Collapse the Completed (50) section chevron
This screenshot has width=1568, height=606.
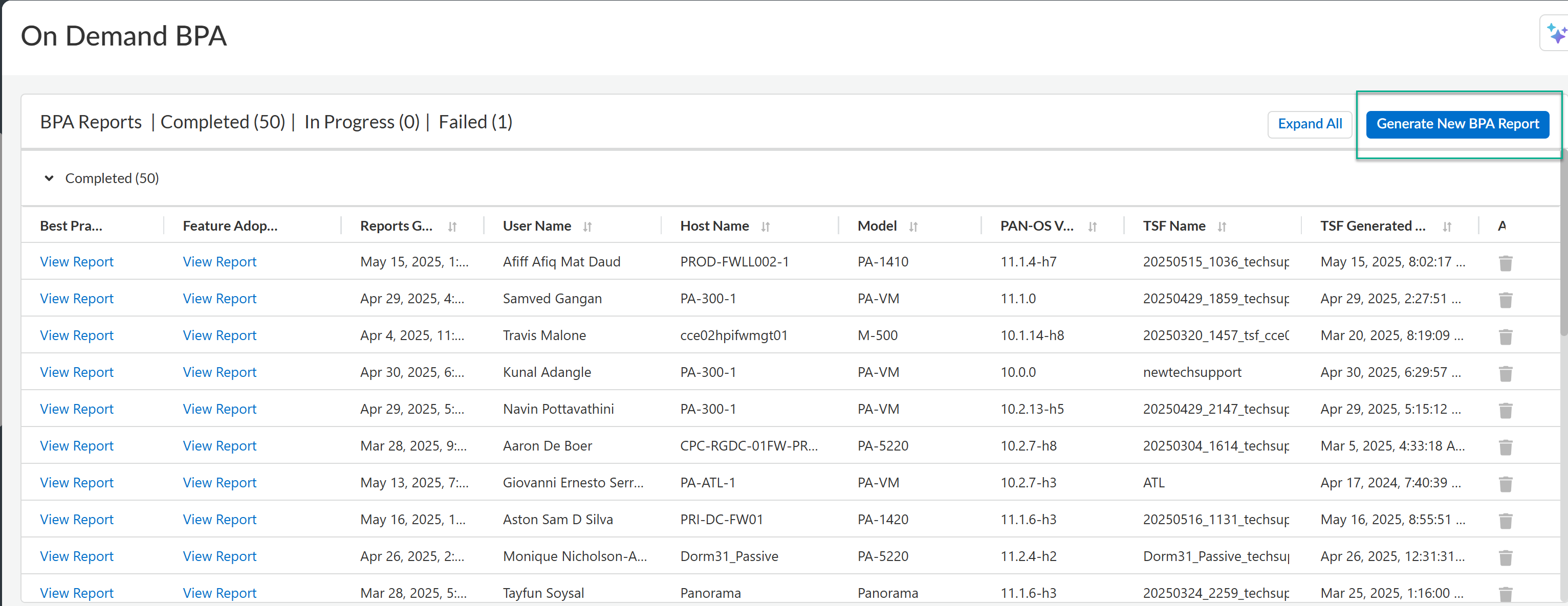pyautogui.click(x=49, y=178)
